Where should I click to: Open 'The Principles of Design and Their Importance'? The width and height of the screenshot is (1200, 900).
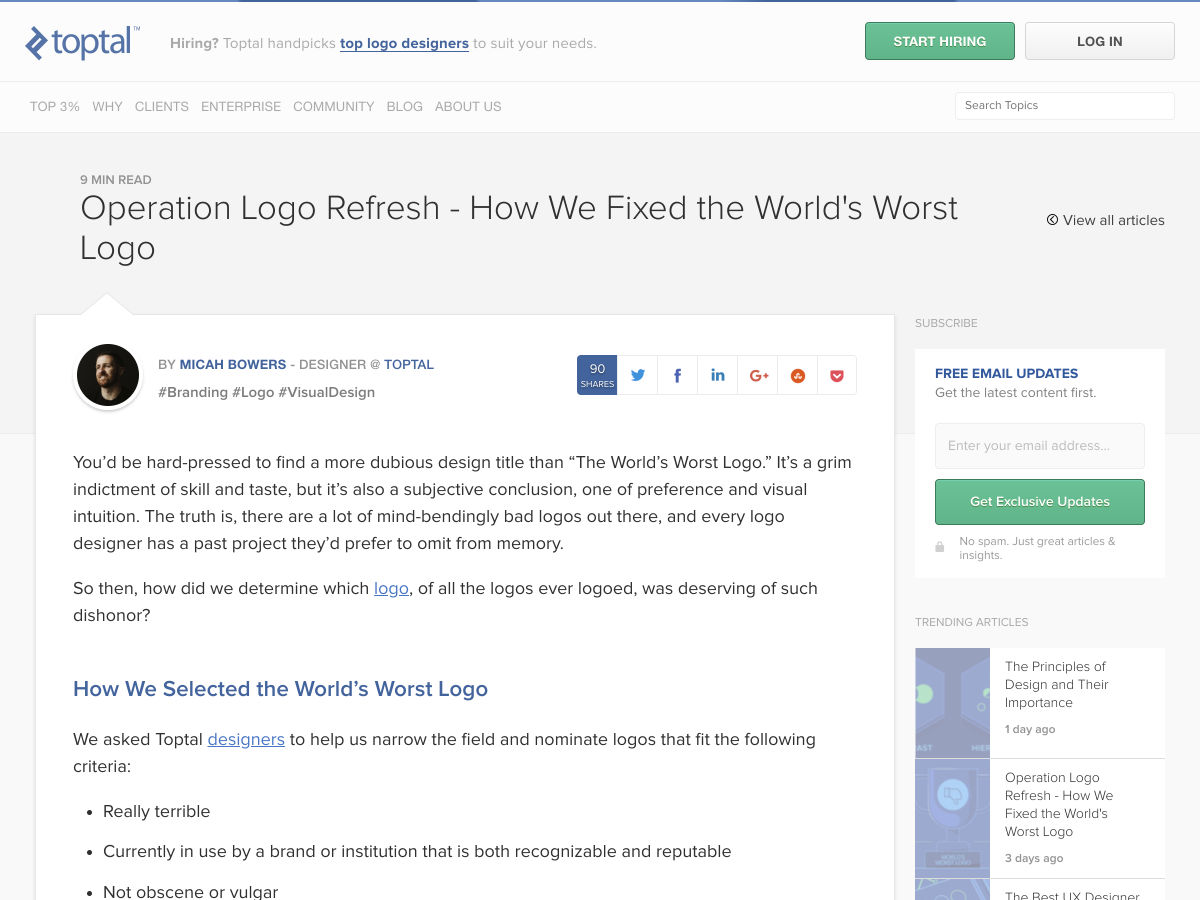1057,684
